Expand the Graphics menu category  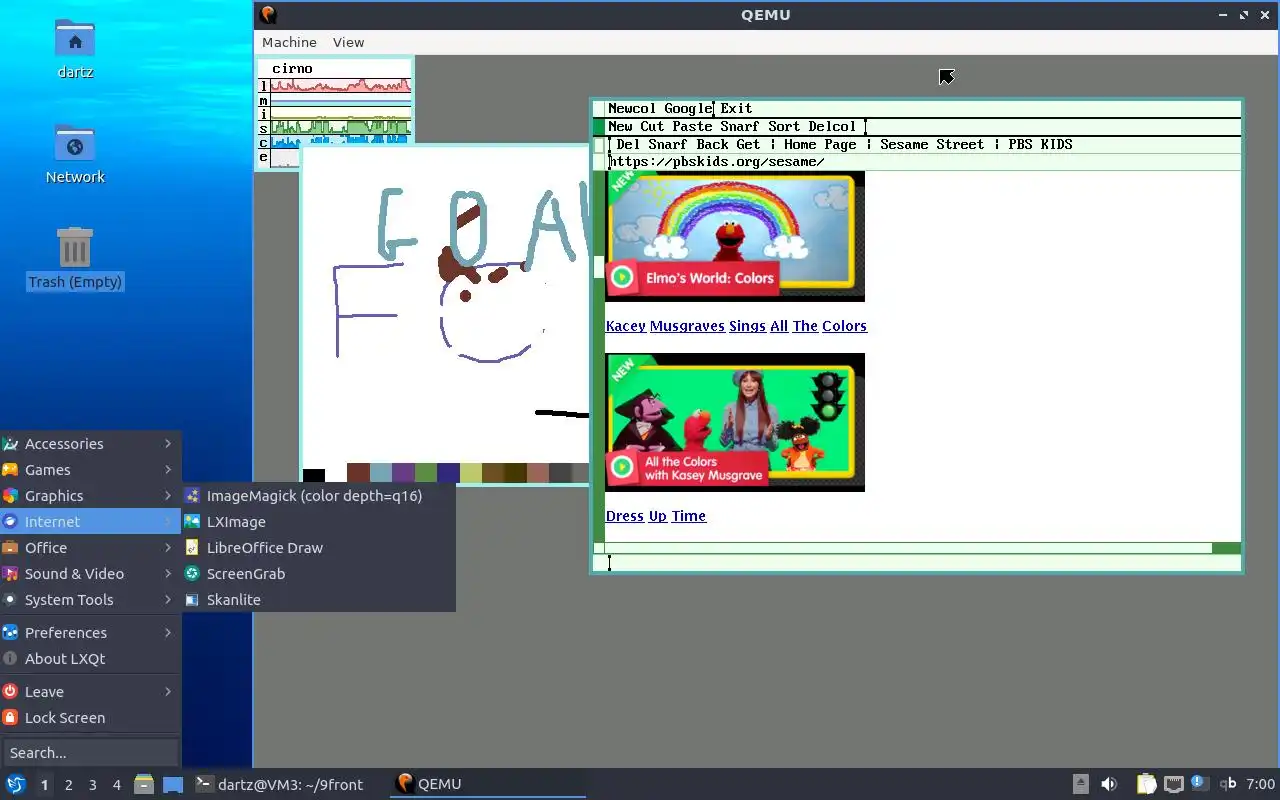90,496
